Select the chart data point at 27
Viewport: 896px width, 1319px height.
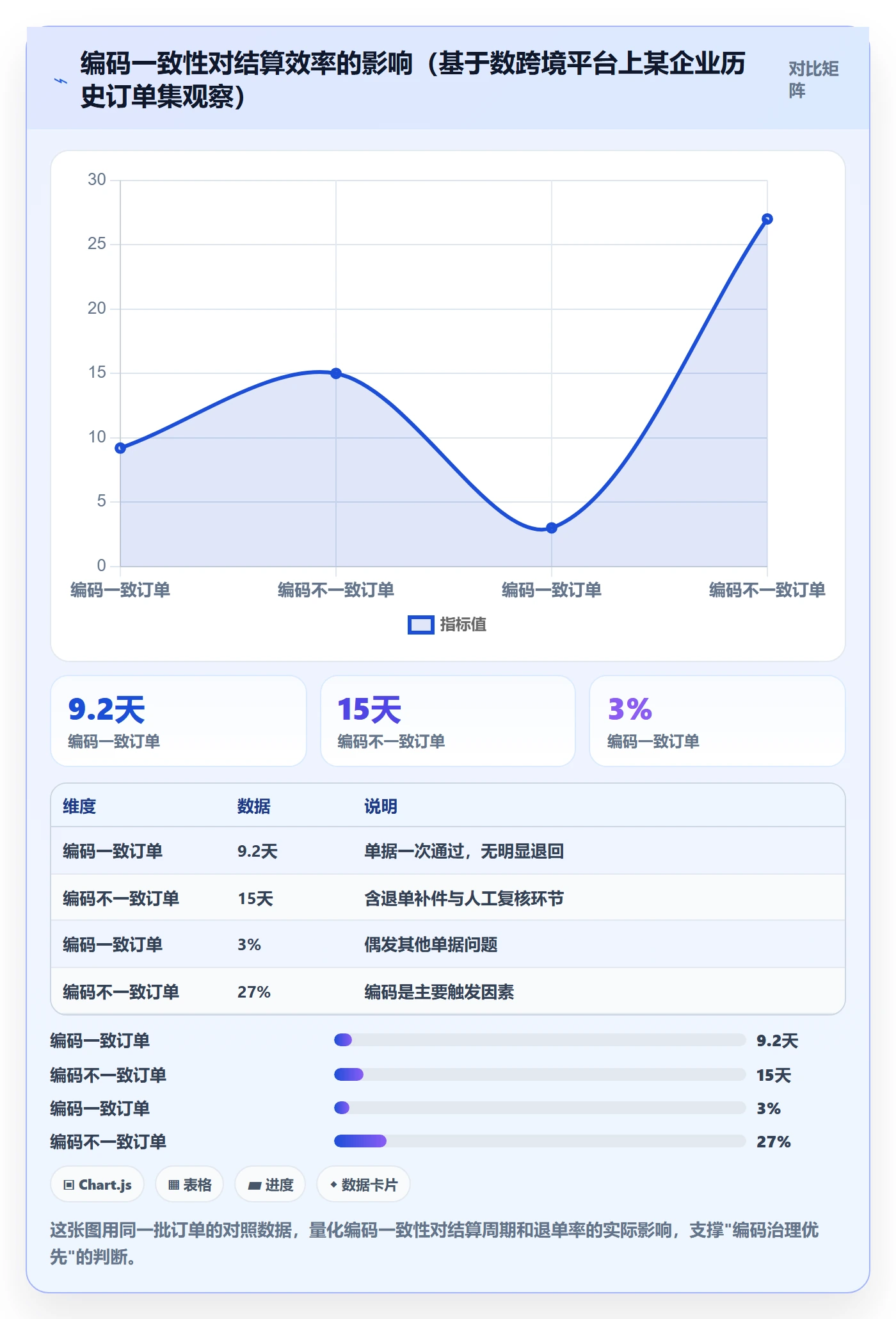767,219
